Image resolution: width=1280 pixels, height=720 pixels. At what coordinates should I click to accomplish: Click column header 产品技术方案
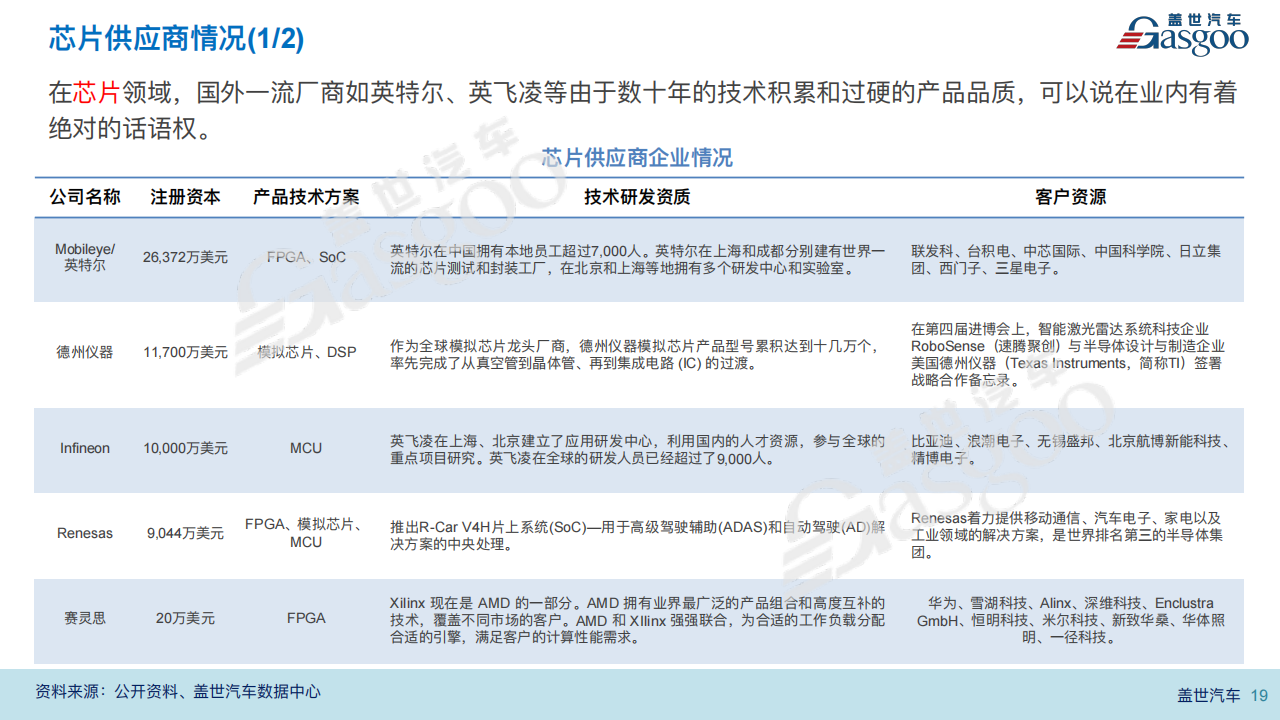pyautogui.click(x=306, y=198)
